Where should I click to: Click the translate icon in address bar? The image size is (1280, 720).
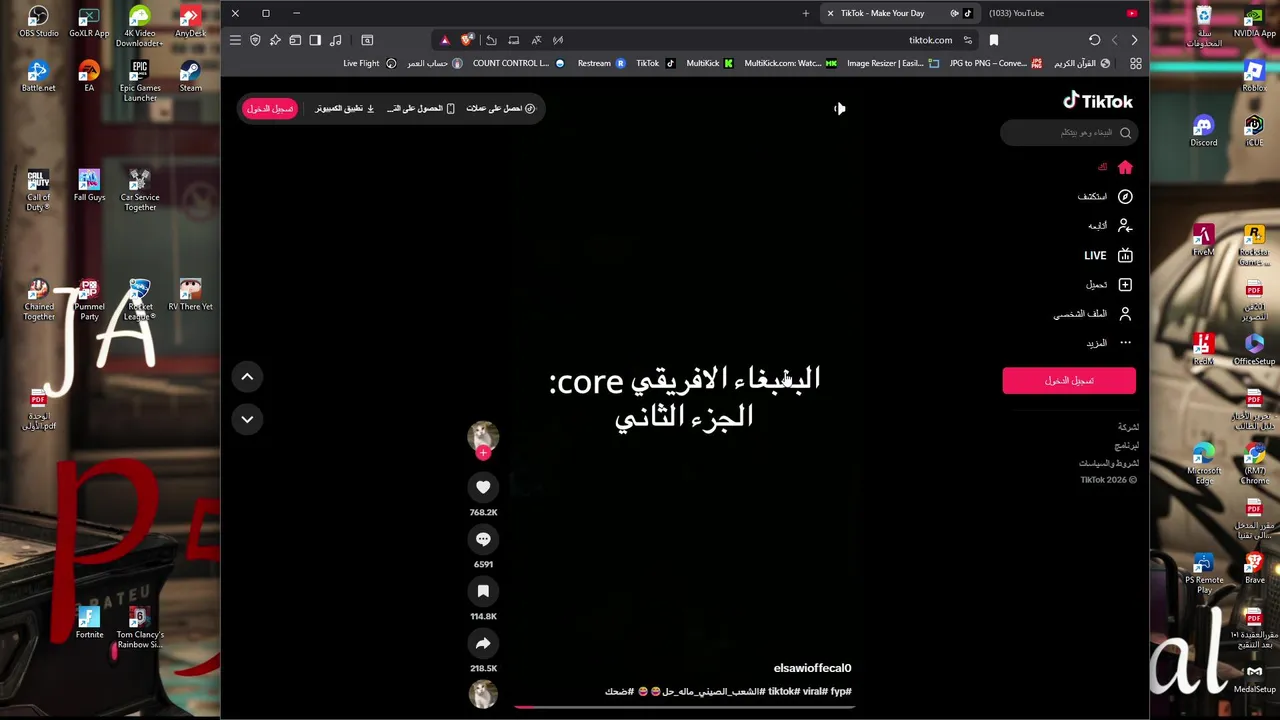pos(536,40)
